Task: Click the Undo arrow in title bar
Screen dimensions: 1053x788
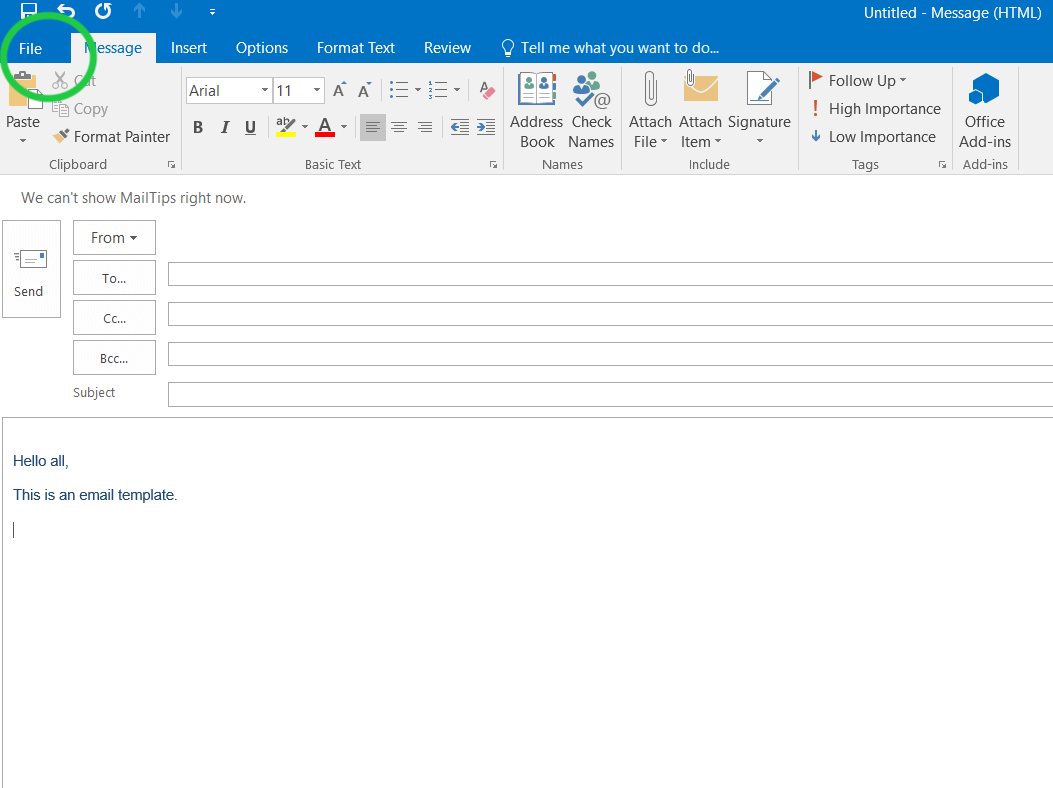Action: pos(66,10)
